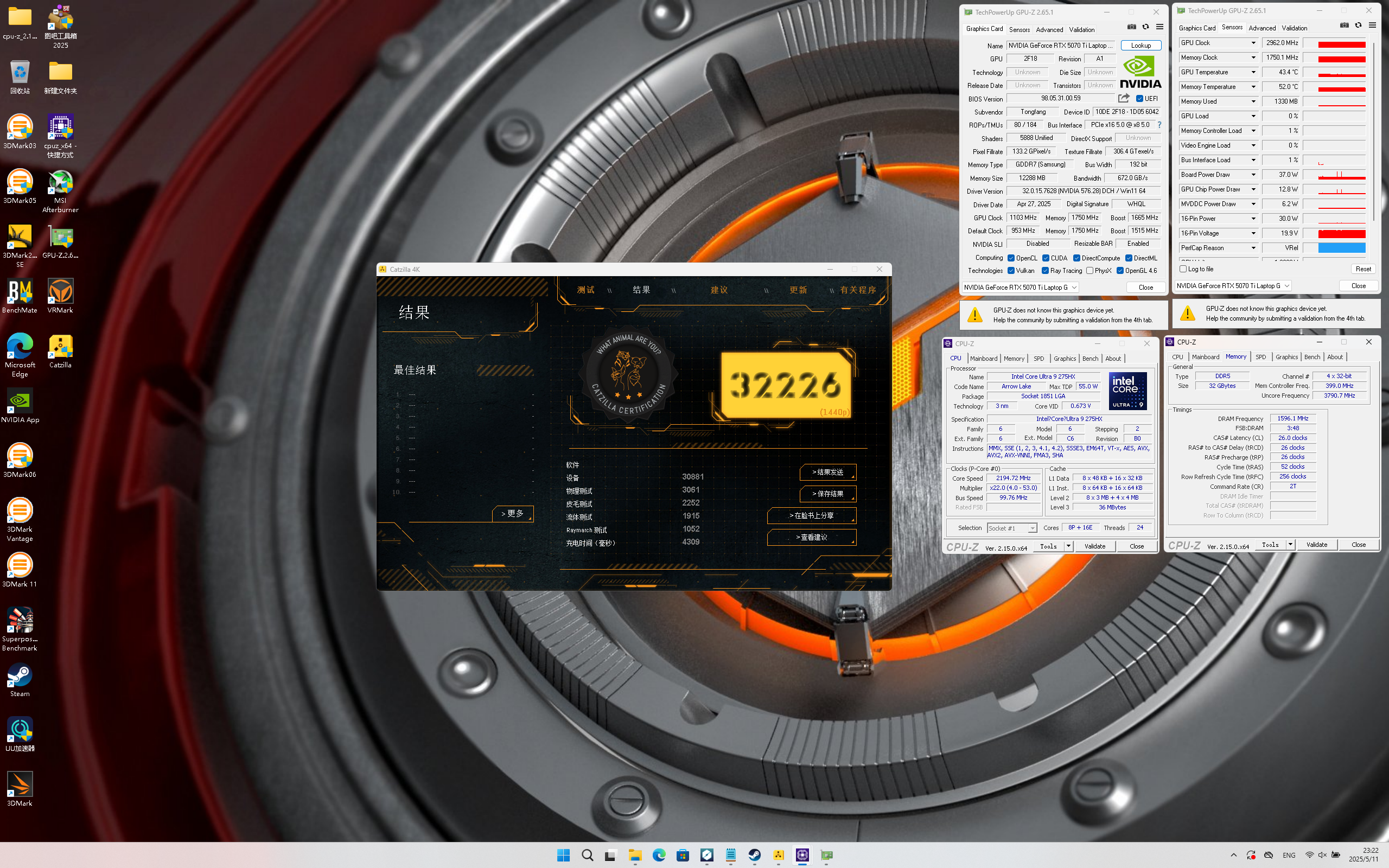The image size is (1389, 868).
Task: Expand the Board Power Draw sensor dropdown
Action: click(x=1253, y=175)
